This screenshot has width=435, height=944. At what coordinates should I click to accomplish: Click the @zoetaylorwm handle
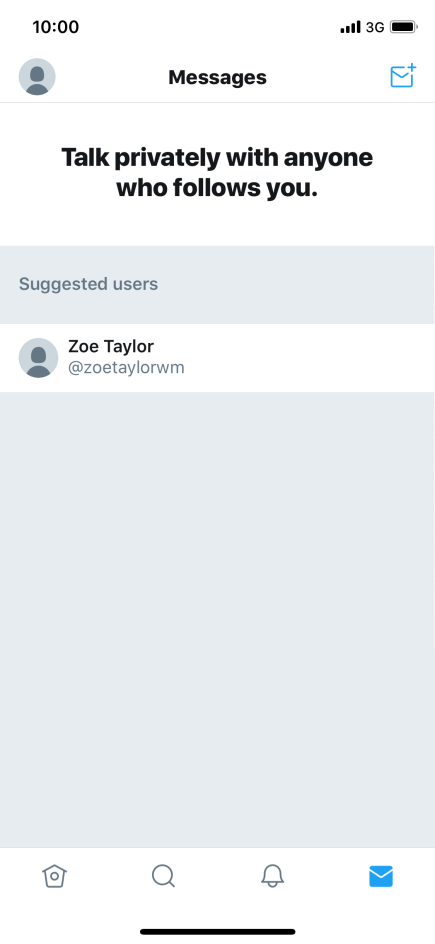click(x=126, y=368)
